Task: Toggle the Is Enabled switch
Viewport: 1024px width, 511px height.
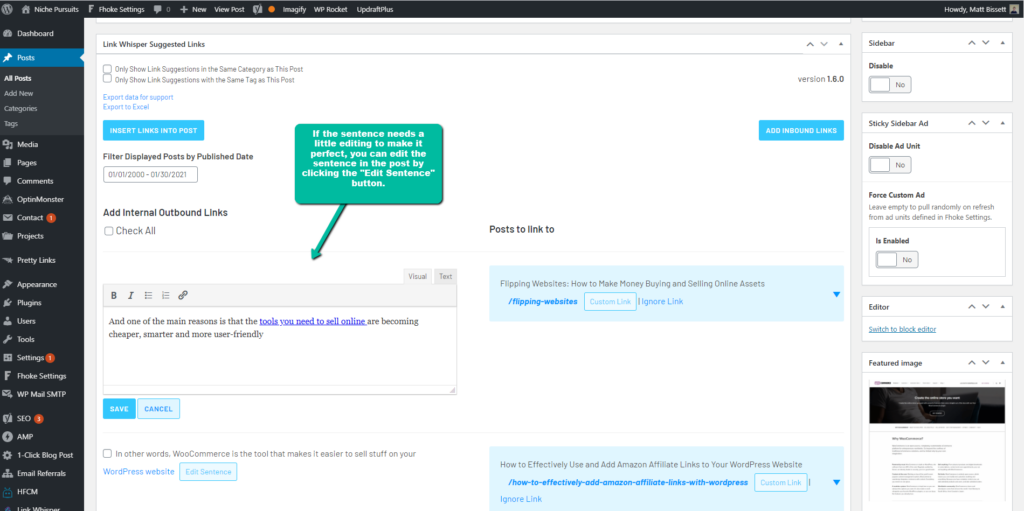Action: pyautogui.click(x=897, y=259)
